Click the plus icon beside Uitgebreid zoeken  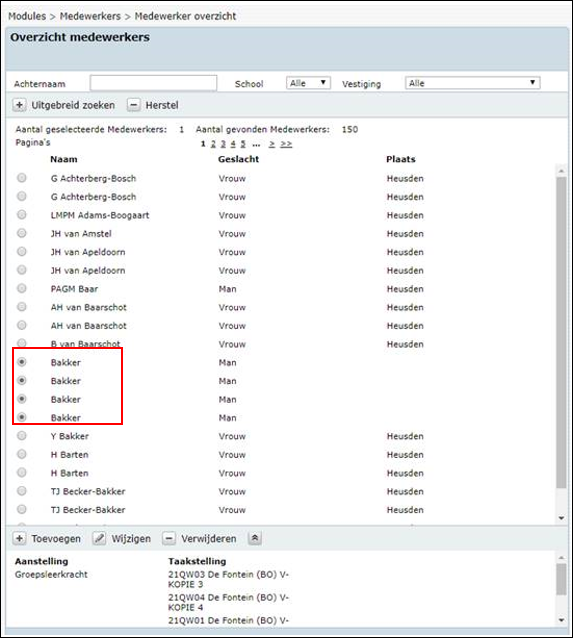coord(19,105)
